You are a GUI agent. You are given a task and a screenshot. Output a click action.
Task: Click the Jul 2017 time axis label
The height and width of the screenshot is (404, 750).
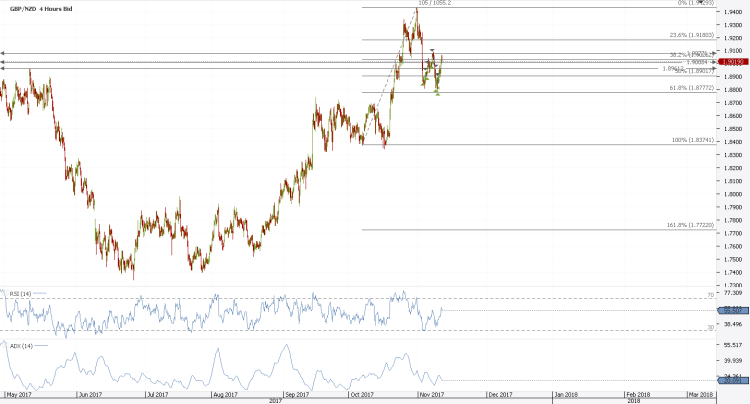point(157,394)
